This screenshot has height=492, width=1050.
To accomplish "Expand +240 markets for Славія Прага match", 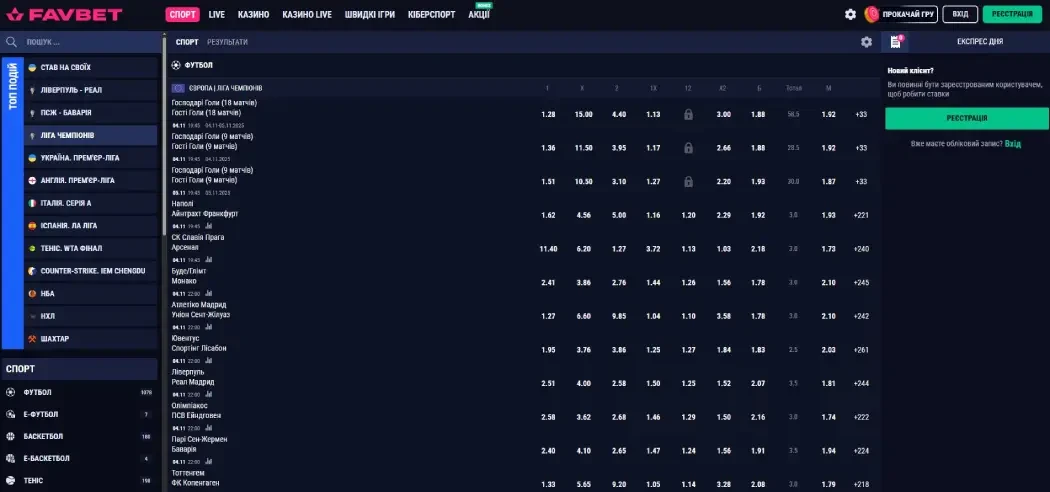I will coord(861,249).
